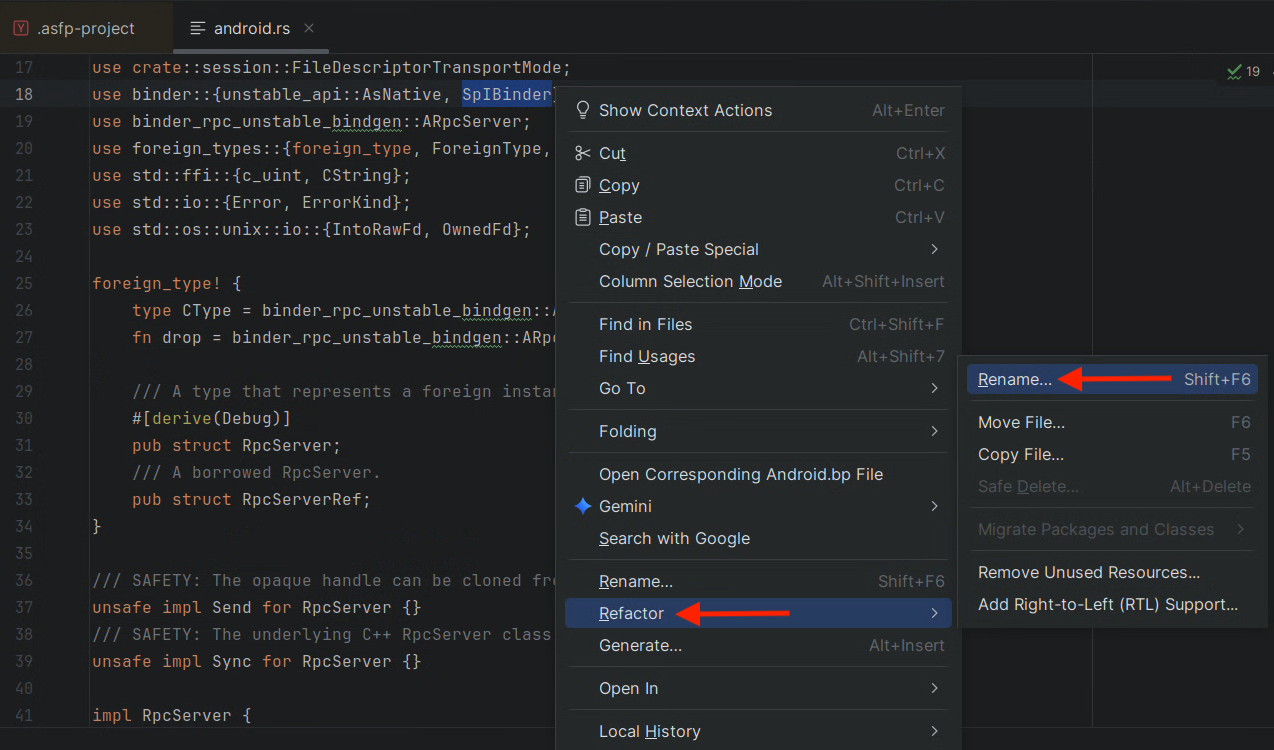Click the Paste icon in the context menu
The image size is (1274, 750).
[583, 217]
